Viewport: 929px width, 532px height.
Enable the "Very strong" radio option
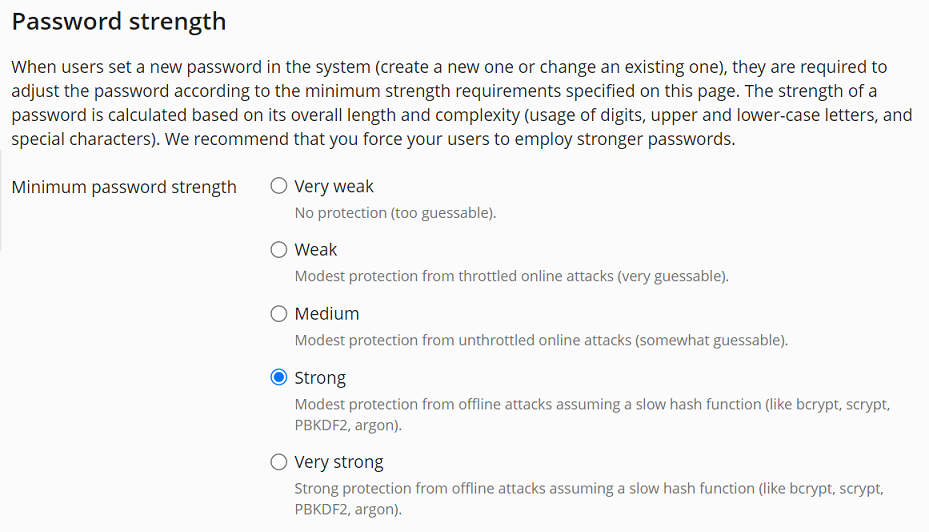(279, 462)
